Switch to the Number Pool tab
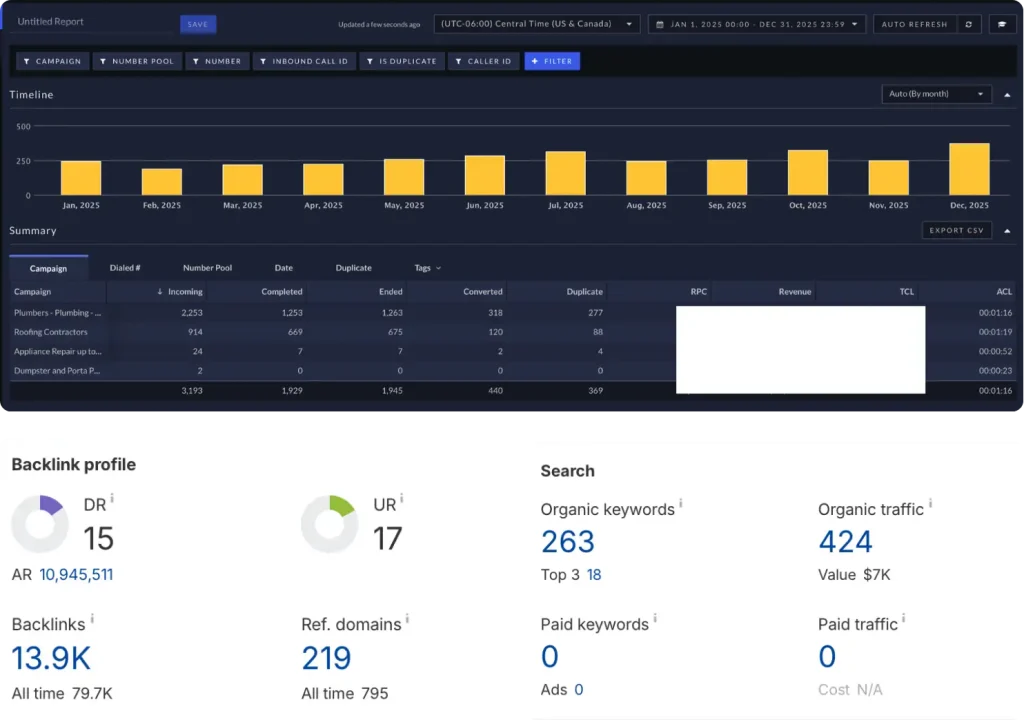This screenshot has height=720, width=1024. click(x=207, y=268)
